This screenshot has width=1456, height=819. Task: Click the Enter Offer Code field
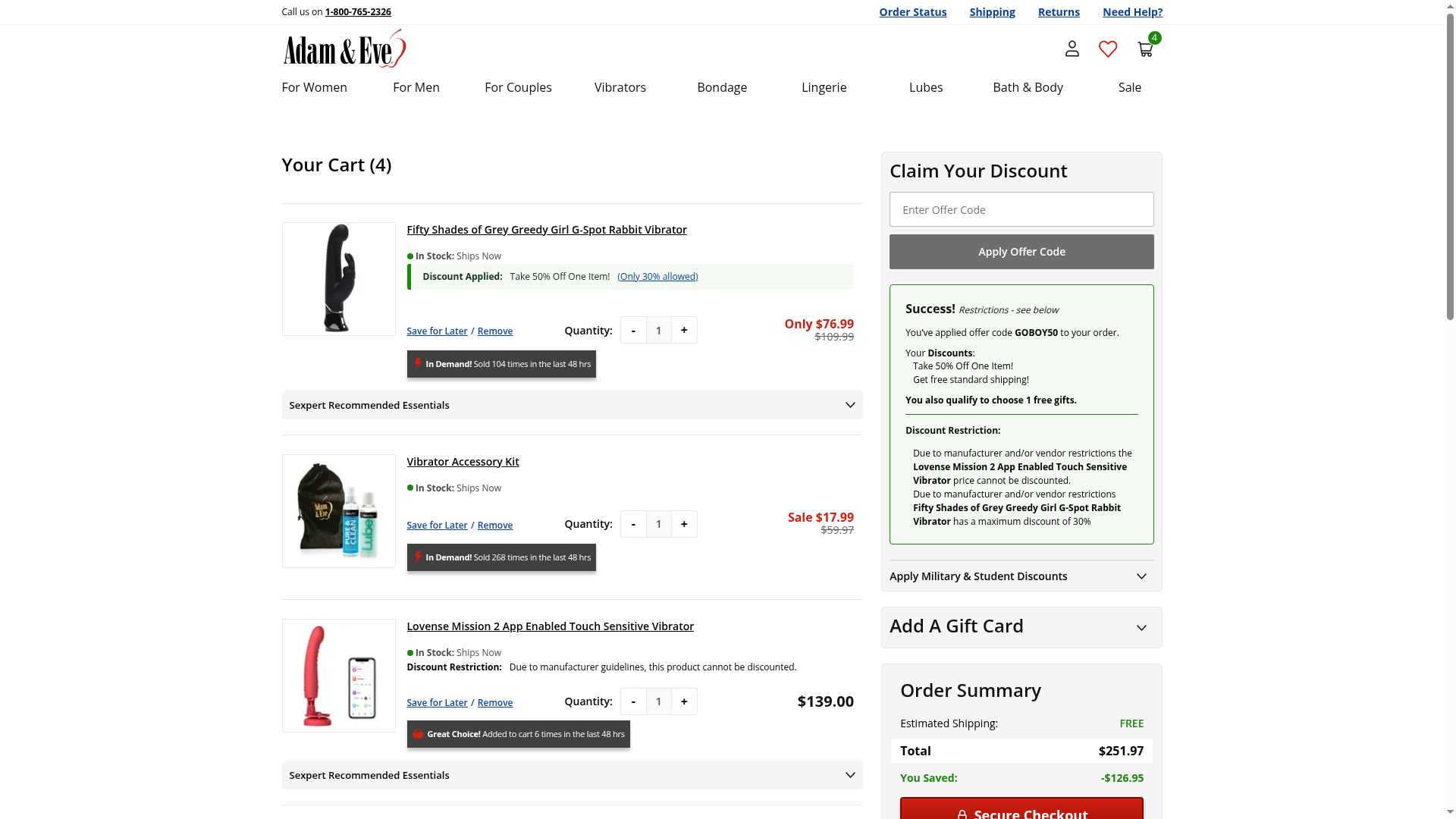[x=1021, y=209]
